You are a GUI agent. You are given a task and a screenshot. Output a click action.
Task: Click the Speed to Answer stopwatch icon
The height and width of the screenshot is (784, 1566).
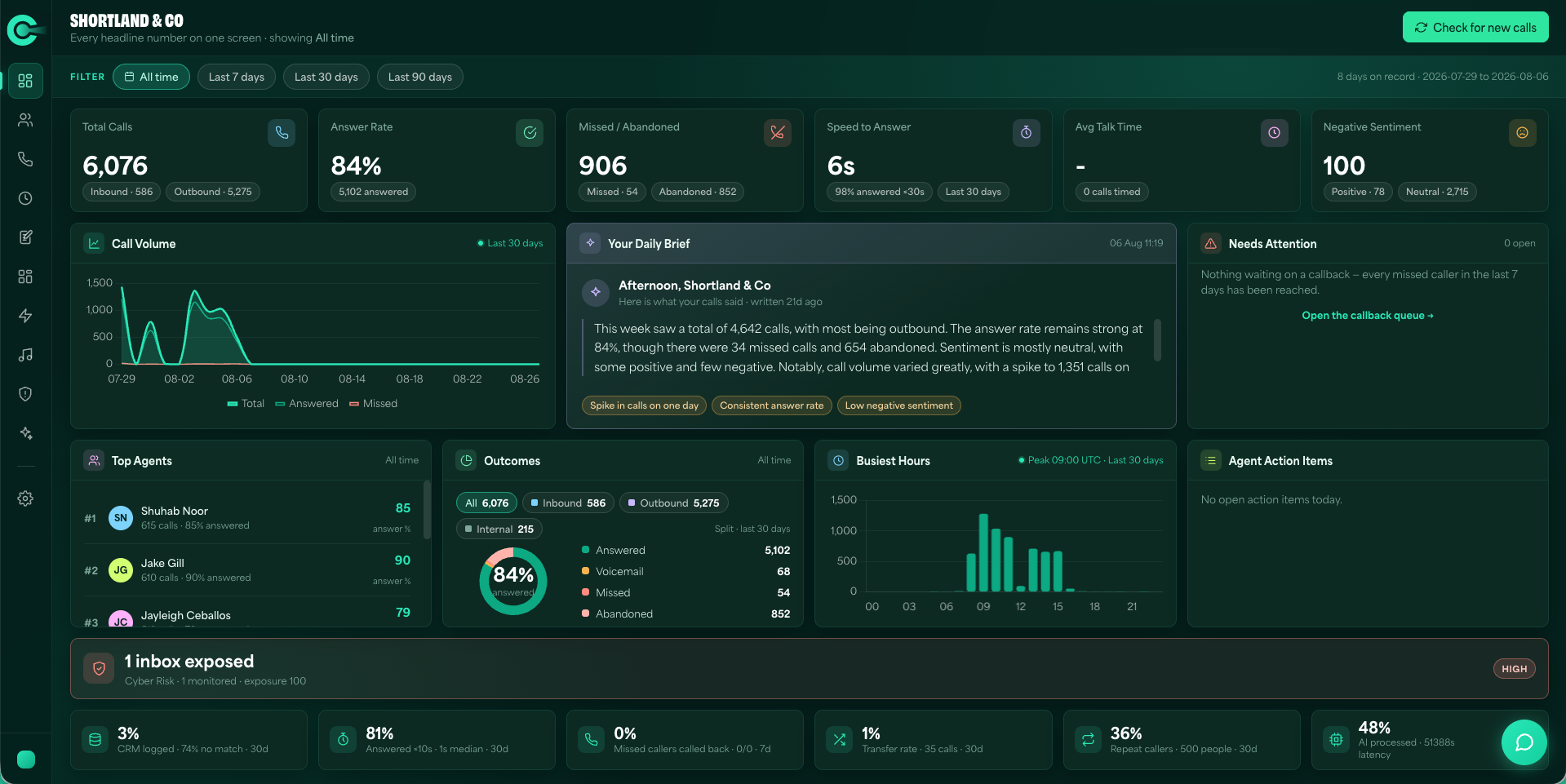(1026, 133)
